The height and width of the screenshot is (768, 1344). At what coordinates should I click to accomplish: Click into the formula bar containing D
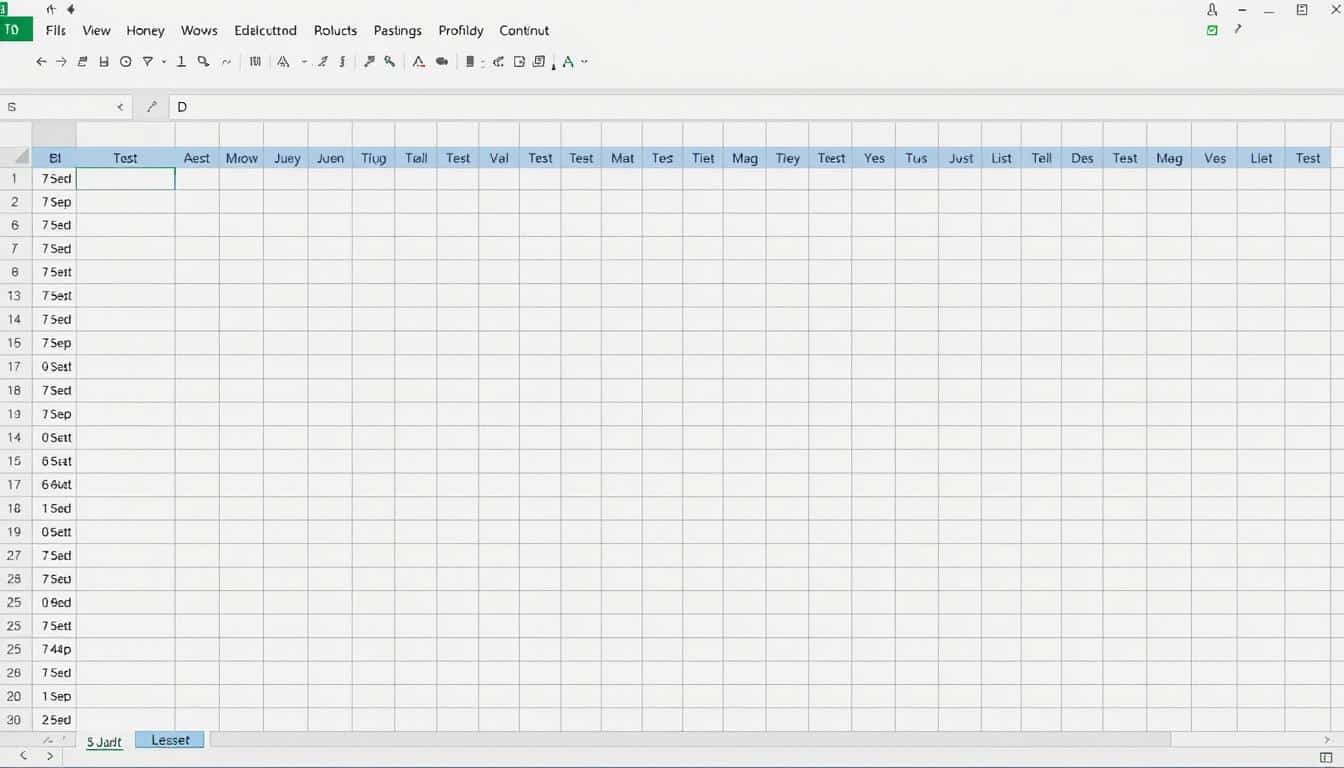tap(755, 106)
